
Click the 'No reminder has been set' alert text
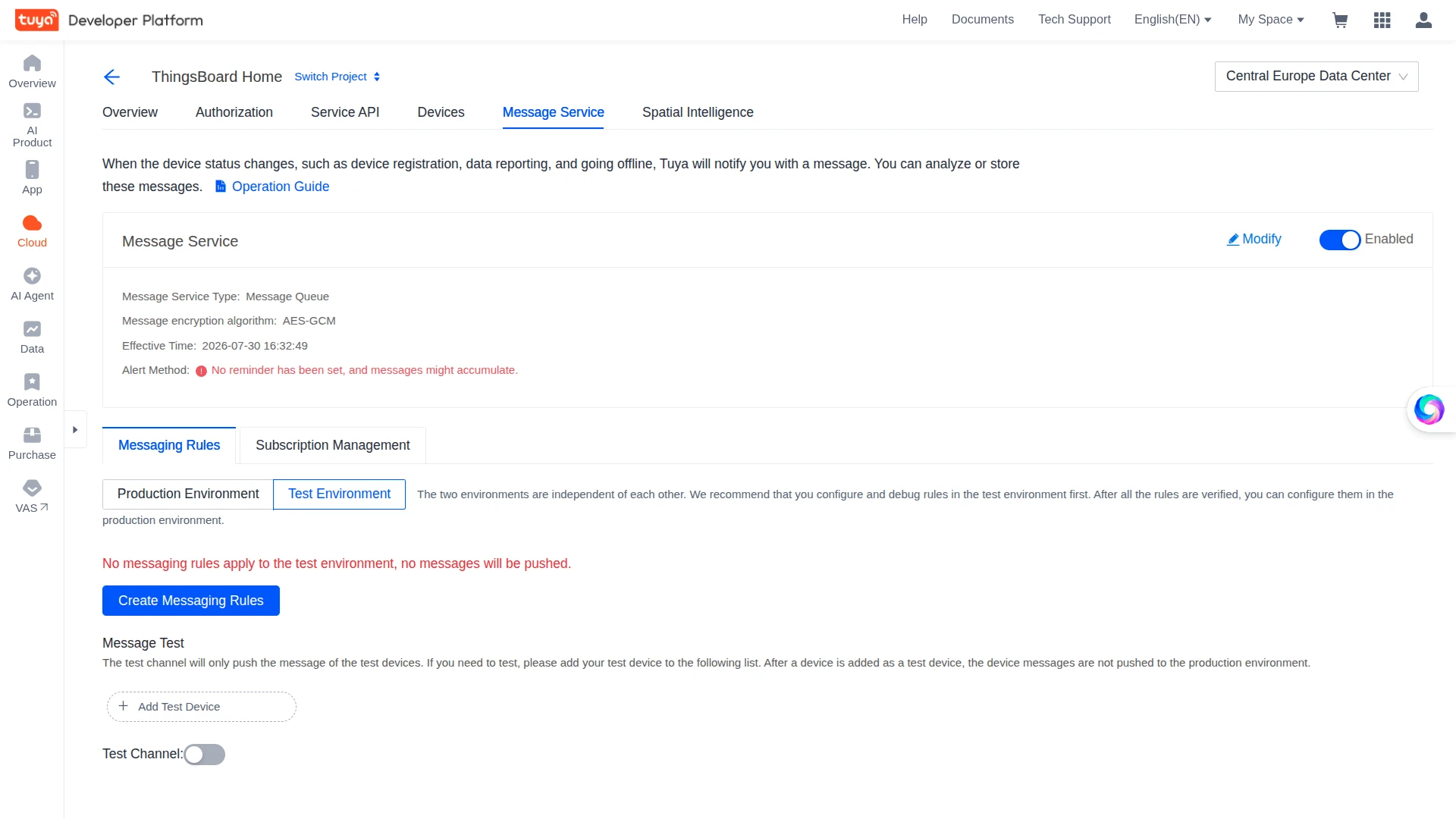coord(365,370)
